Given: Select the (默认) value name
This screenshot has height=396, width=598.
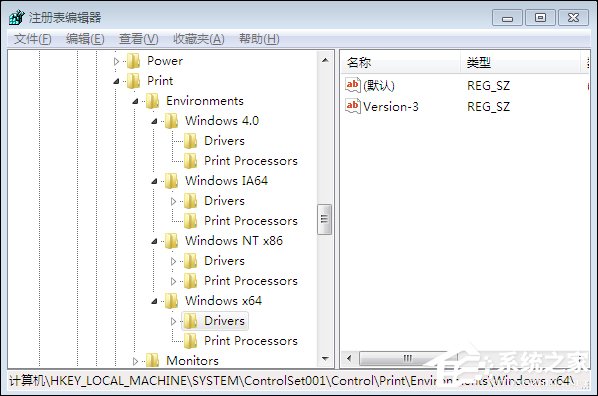Looking at the screenshot, I should coord(379,86).
